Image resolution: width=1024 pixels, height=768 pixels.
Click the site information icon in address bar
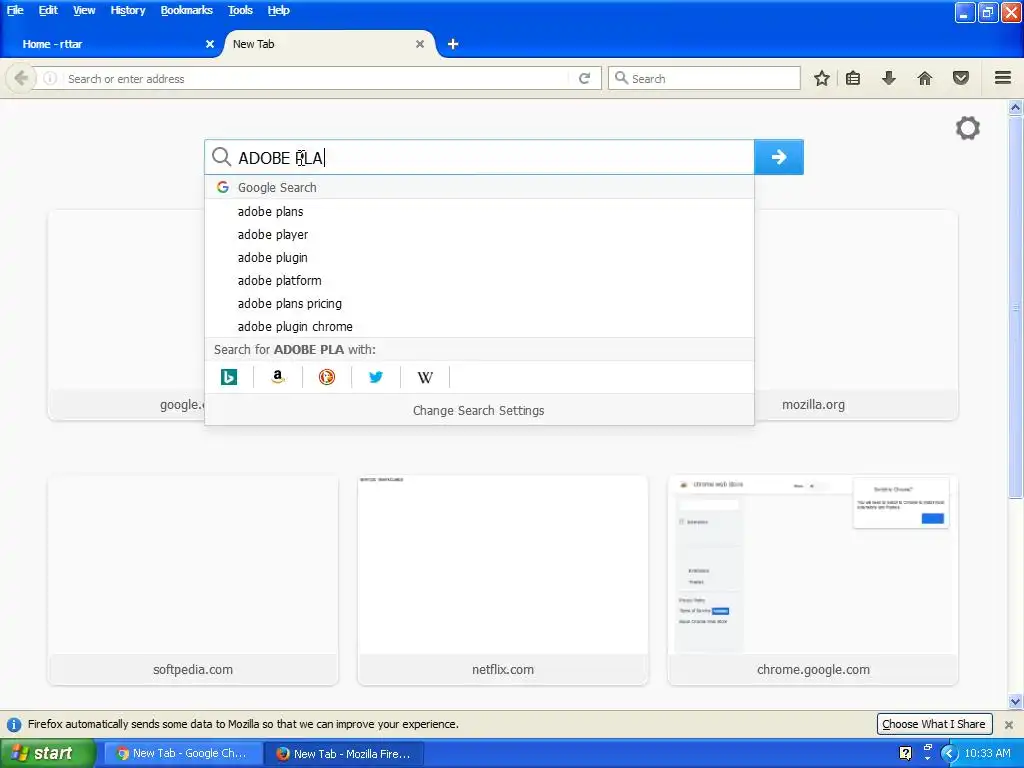(x=50, y=78)
